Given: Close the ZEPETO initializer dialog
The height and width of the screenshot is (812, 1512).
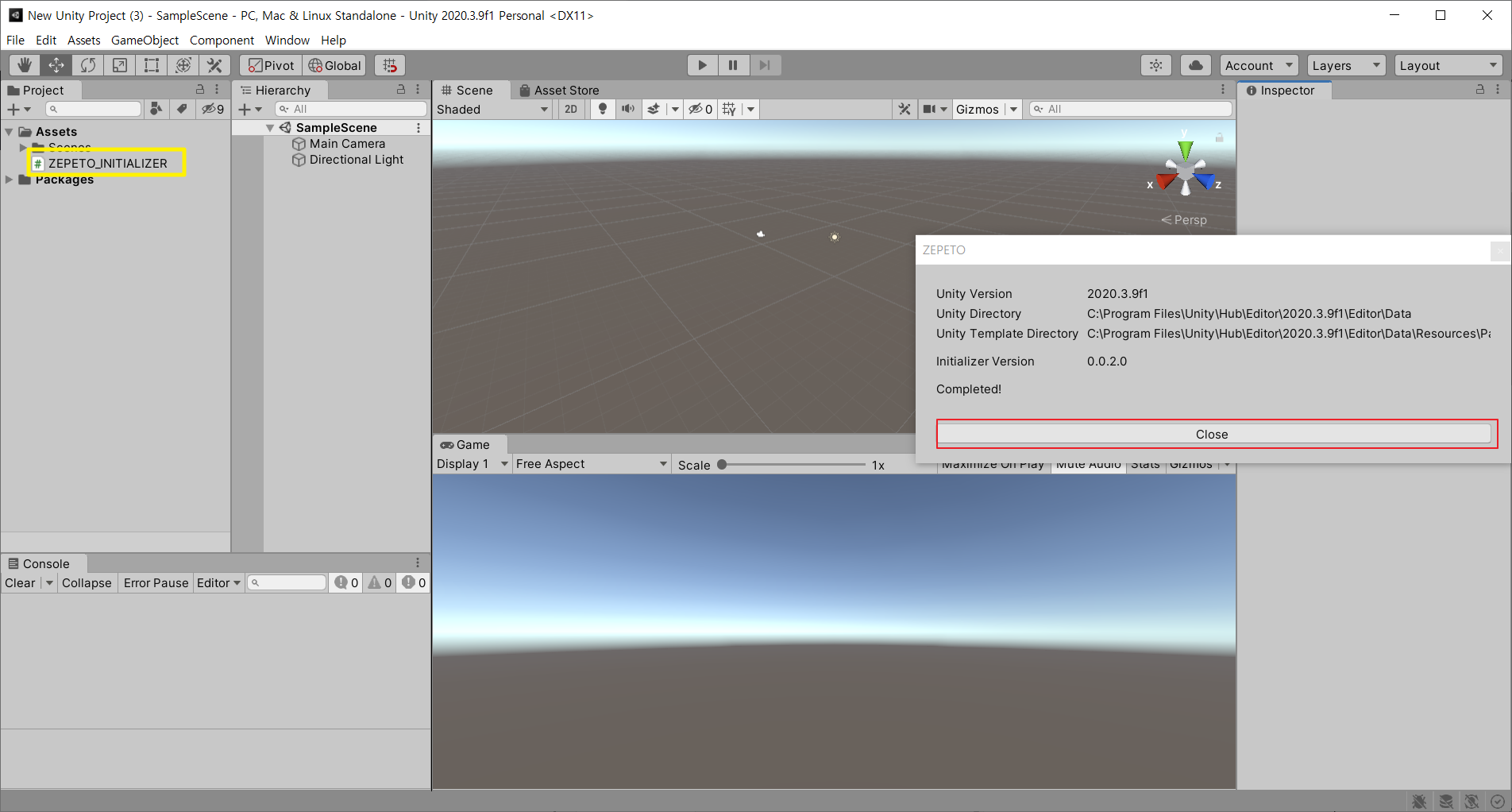Looking at the screenshot, I should 1213,434.
